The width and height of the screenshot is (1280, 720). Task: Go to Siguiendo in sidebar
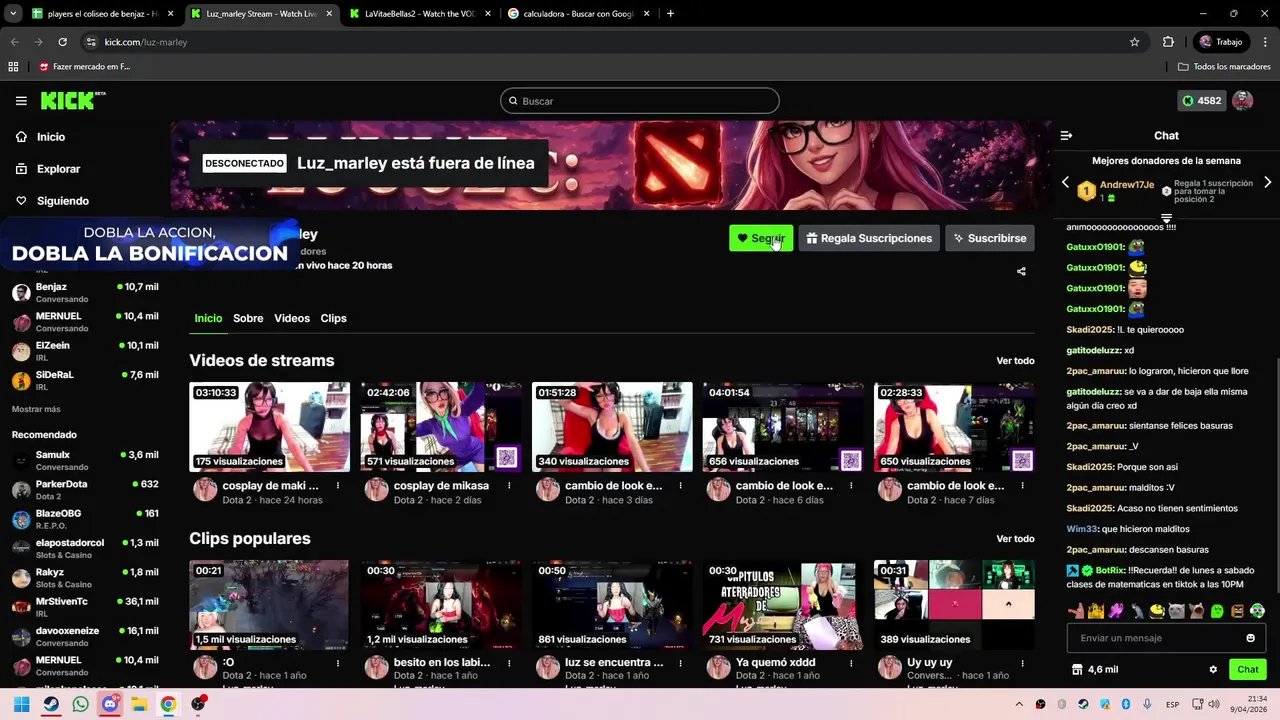coord(62,201)
